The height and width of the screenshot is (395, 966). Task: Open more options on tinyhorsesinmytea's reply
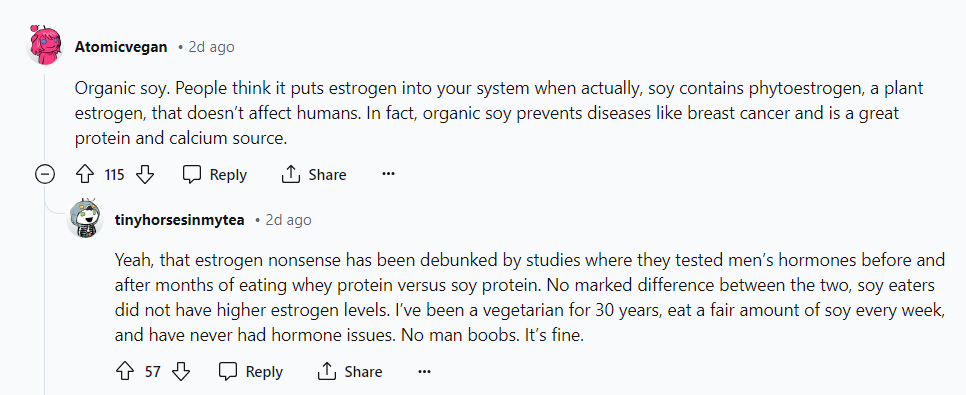click(x=424, y=372)
